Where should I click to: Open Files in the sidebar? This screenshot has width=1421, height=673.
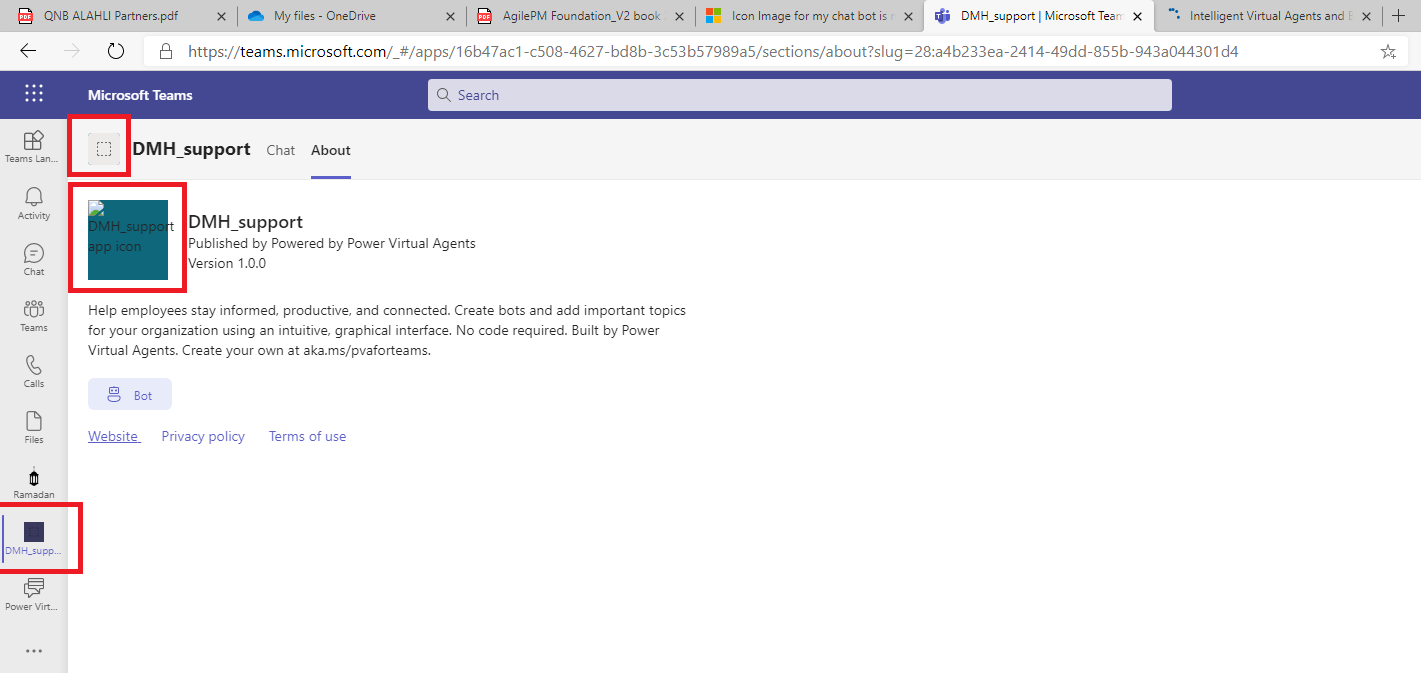click(34, 427)
